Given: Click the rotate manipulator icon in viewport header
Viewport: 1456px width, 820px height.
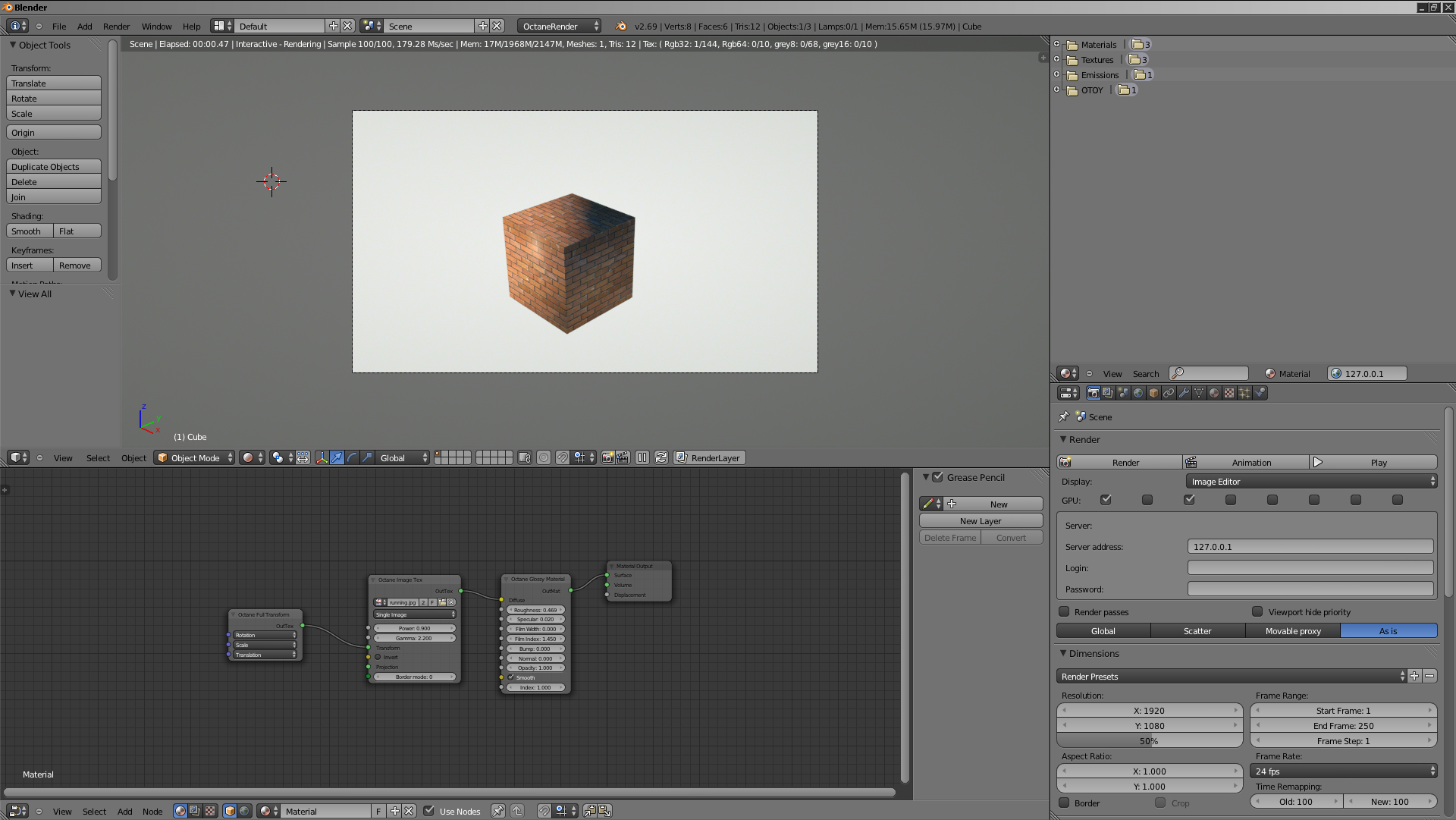Looking at the screenshot, I should 352,457.
